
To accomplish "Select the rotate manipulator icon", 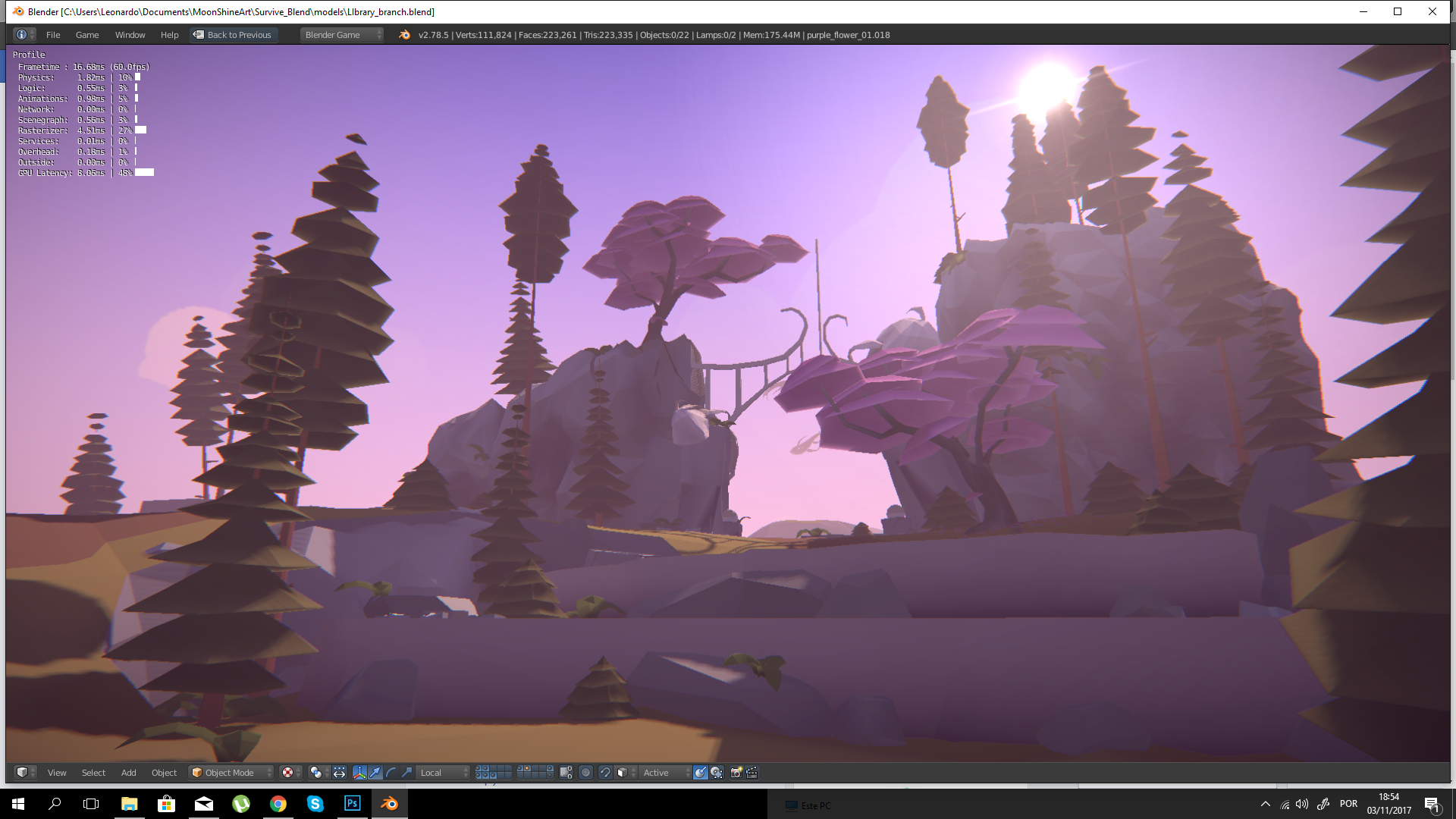I will [390, 772].
